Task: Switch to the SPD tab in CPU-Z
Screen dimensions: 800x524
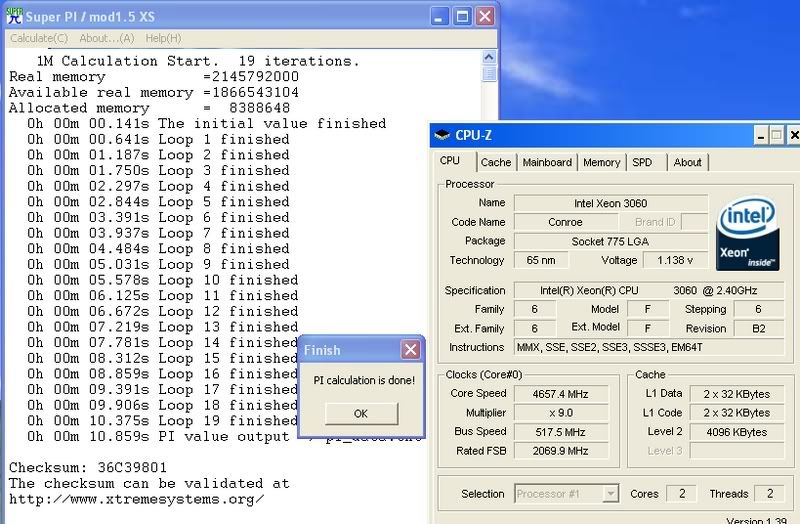Action: (x=642, y=162)
